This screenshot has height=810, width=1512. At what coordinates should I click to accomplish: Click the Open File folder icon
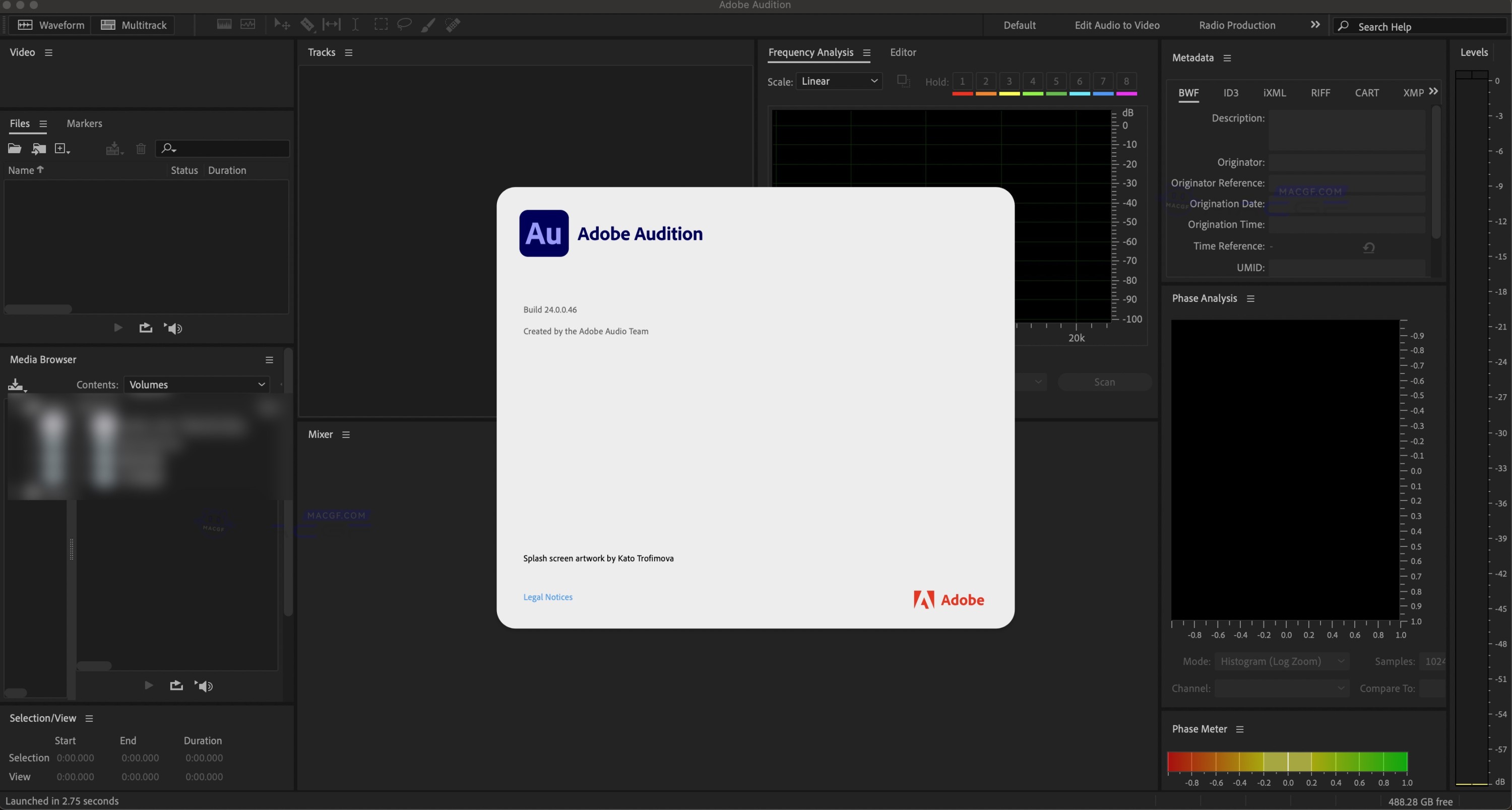tap(15, 149)
